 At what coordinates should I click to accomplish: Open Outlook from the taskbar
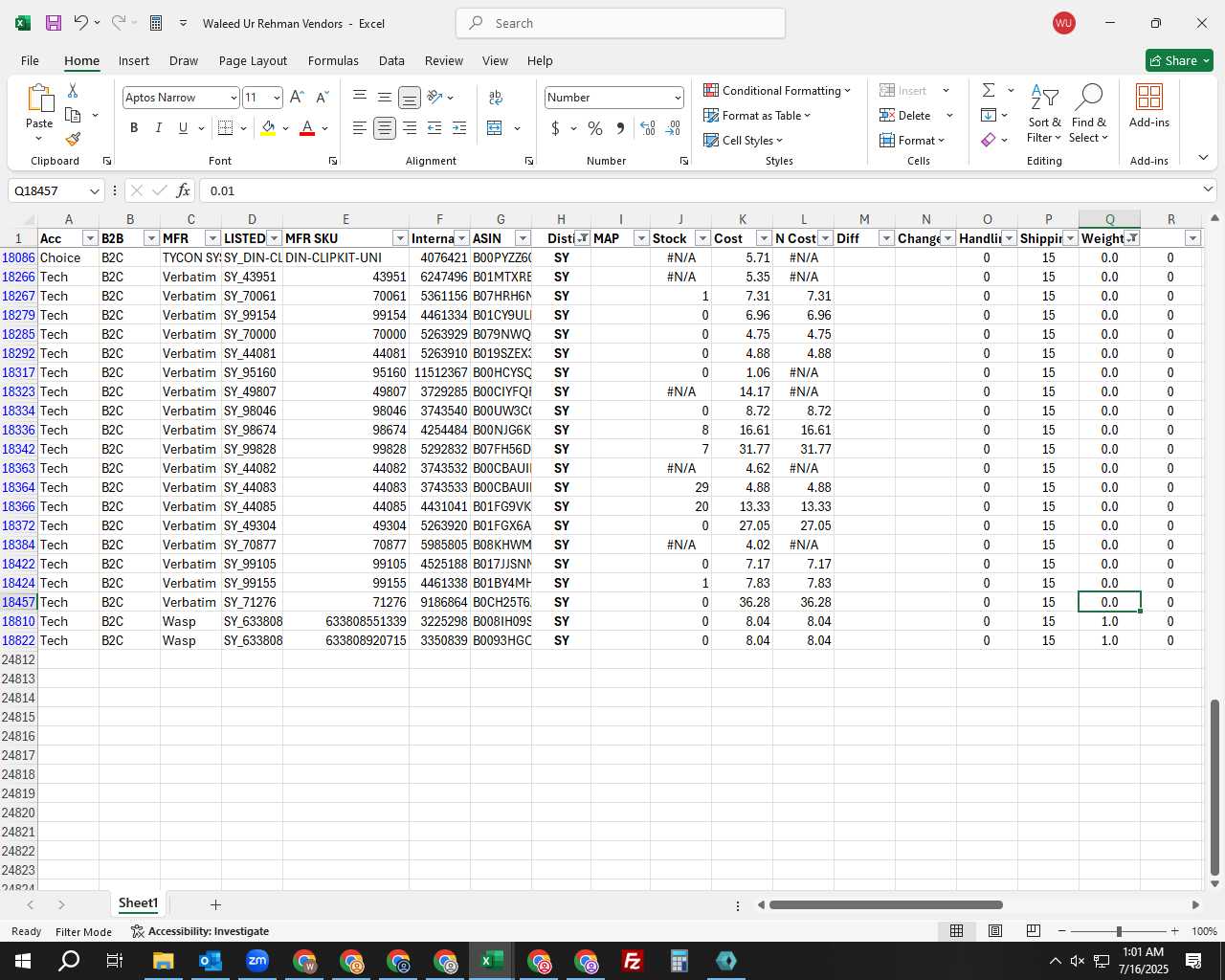tap(211, 961)
